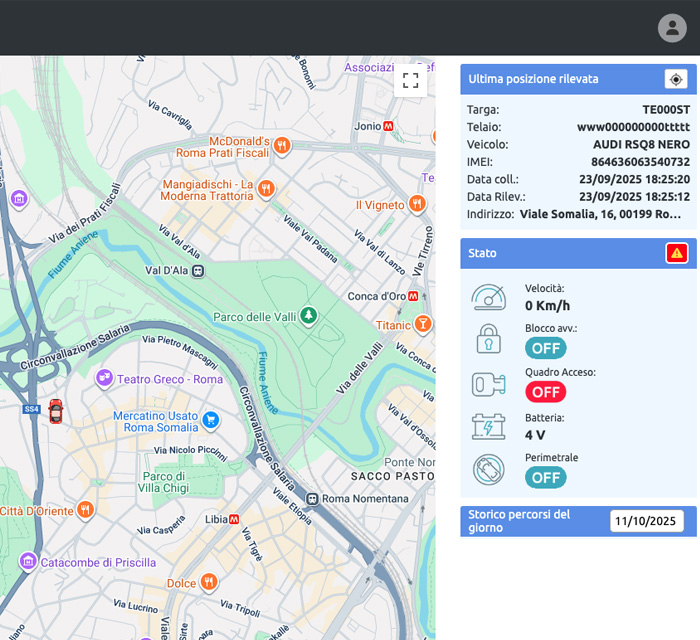700x640 pixels.
Task: Open the red warning alert icon
Action: pos(677,253)
